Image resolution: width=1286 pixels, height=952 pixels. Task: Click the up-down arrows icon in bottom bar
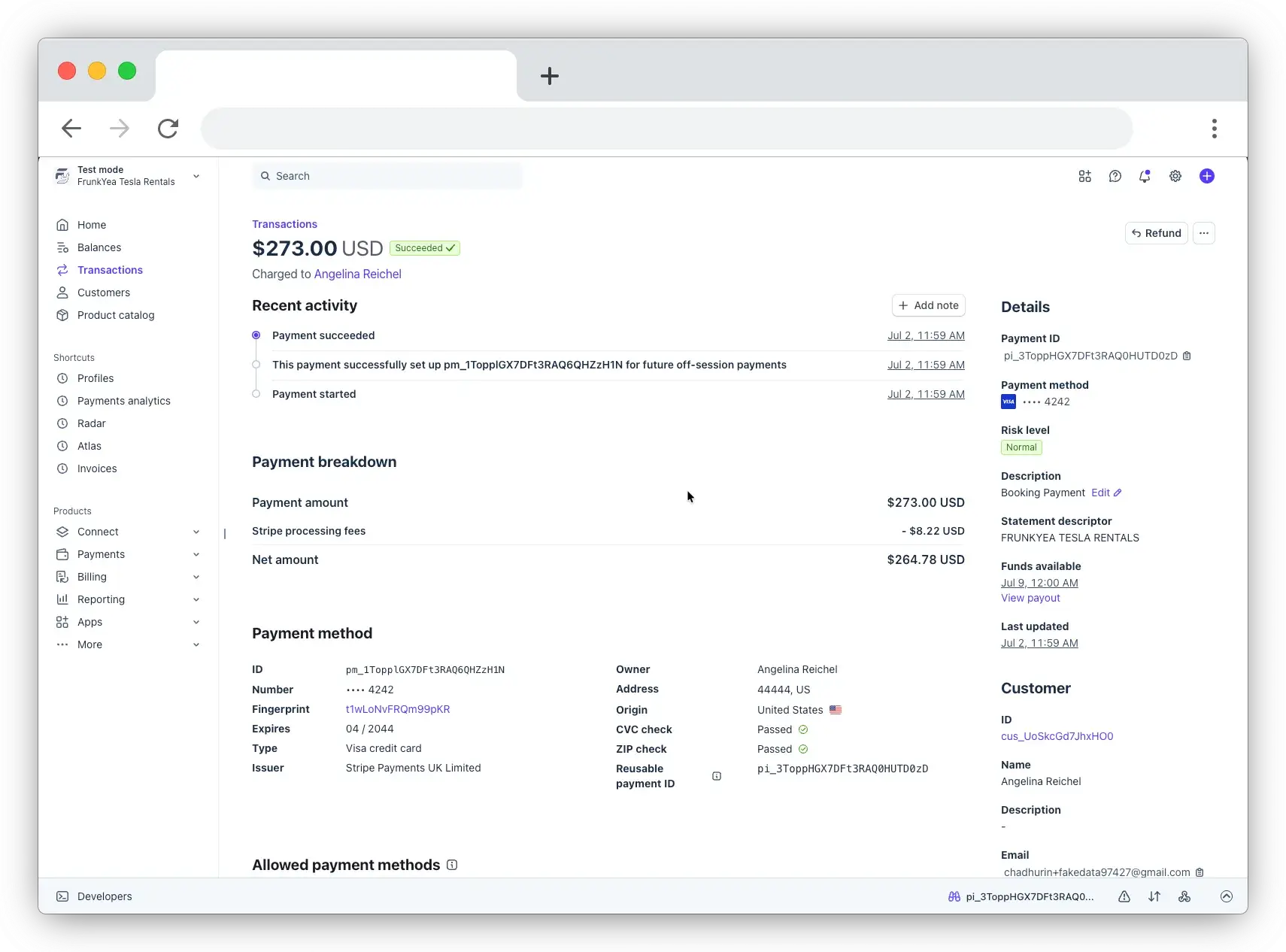click(1154, 896)
